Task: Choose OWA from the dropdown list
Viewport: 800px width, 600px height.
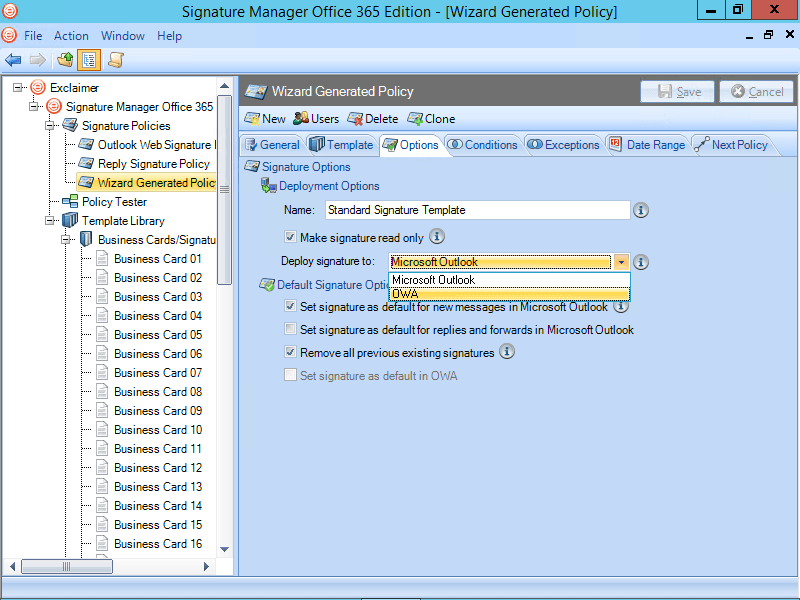Action: tap(509, 294)
